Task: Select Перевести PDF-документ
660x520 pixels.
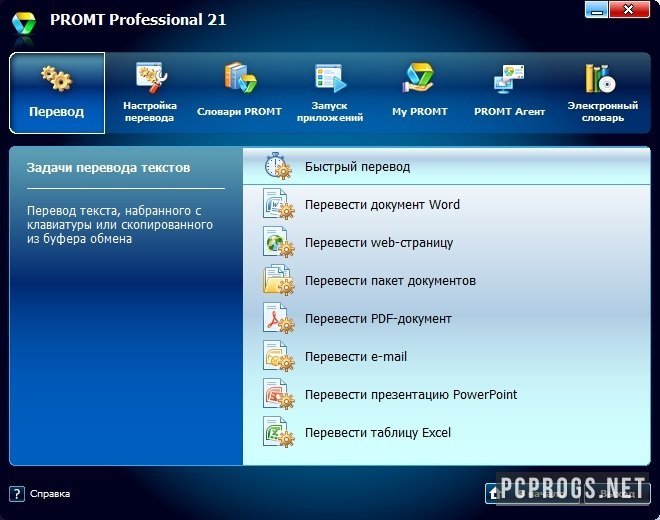Action: coord(377,319)
